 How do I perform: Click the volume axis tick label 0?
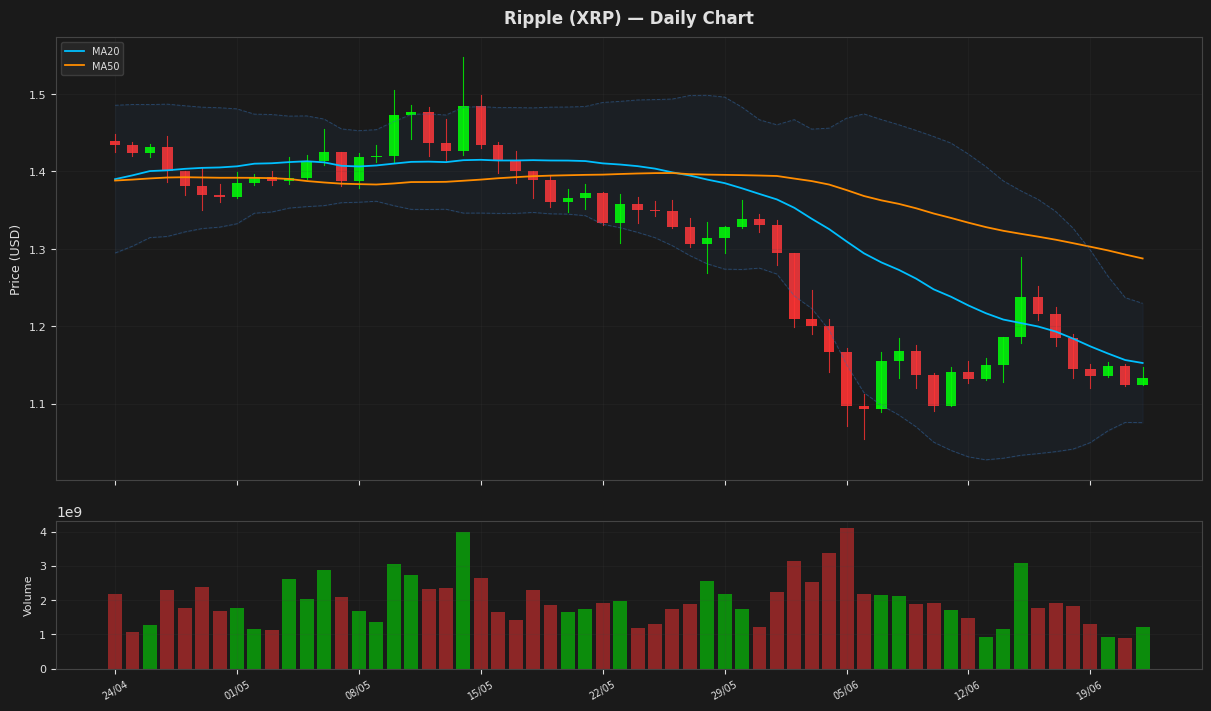pos(44,669)
